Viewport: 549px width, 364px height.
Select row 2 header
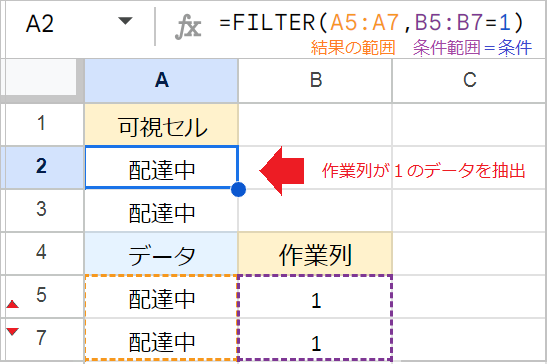point(42,167)
